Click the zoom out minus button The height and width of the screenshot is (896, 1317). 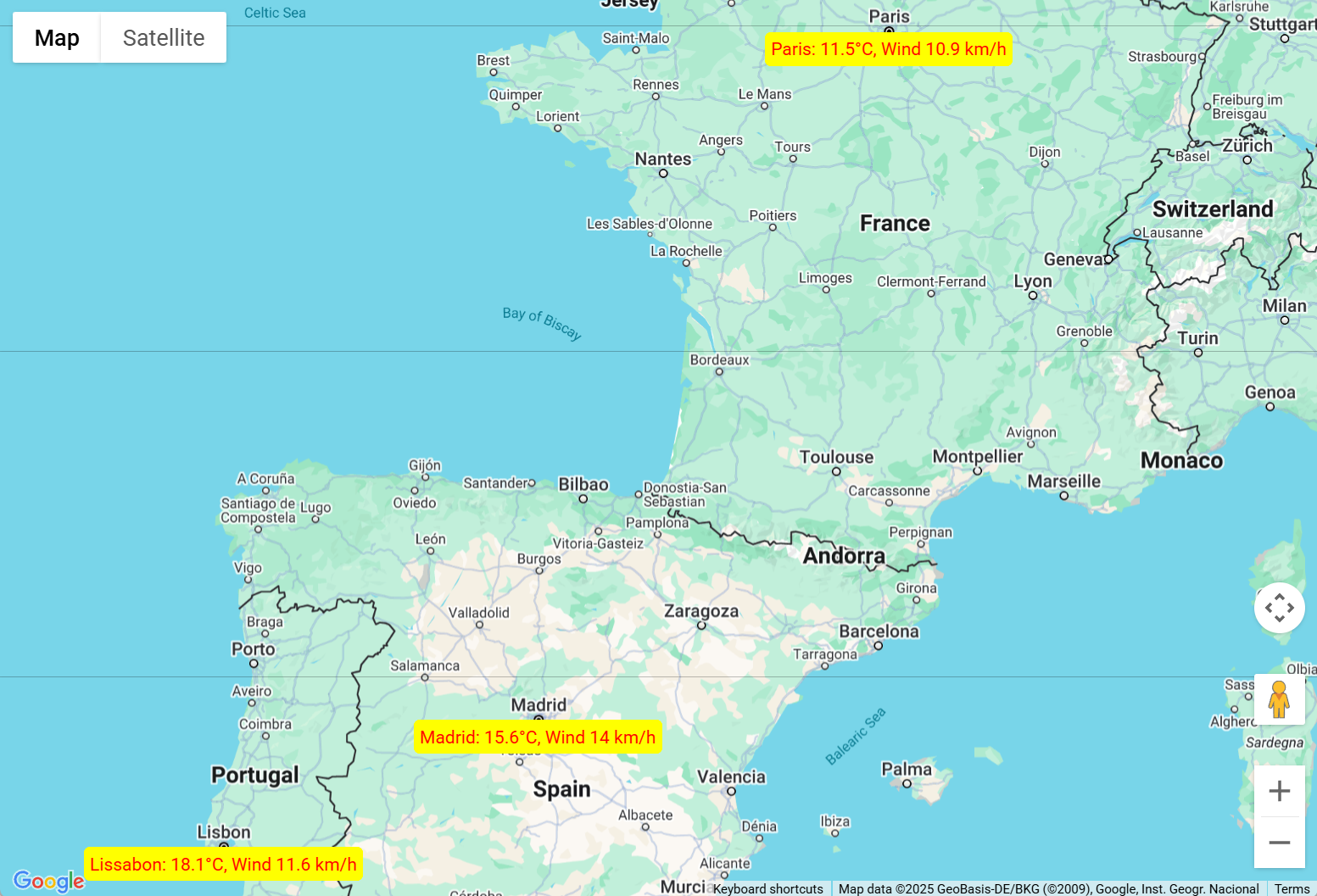(1279, 843)
